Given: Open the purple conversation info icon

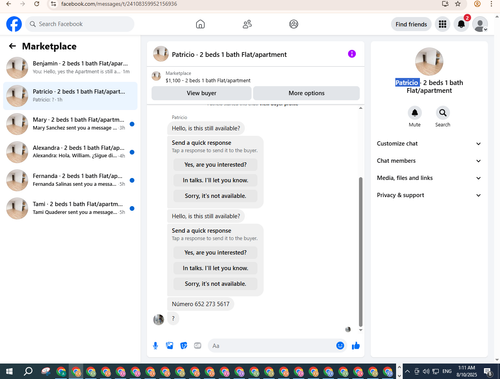Looking at the screenshot, I should pos(352,54).
